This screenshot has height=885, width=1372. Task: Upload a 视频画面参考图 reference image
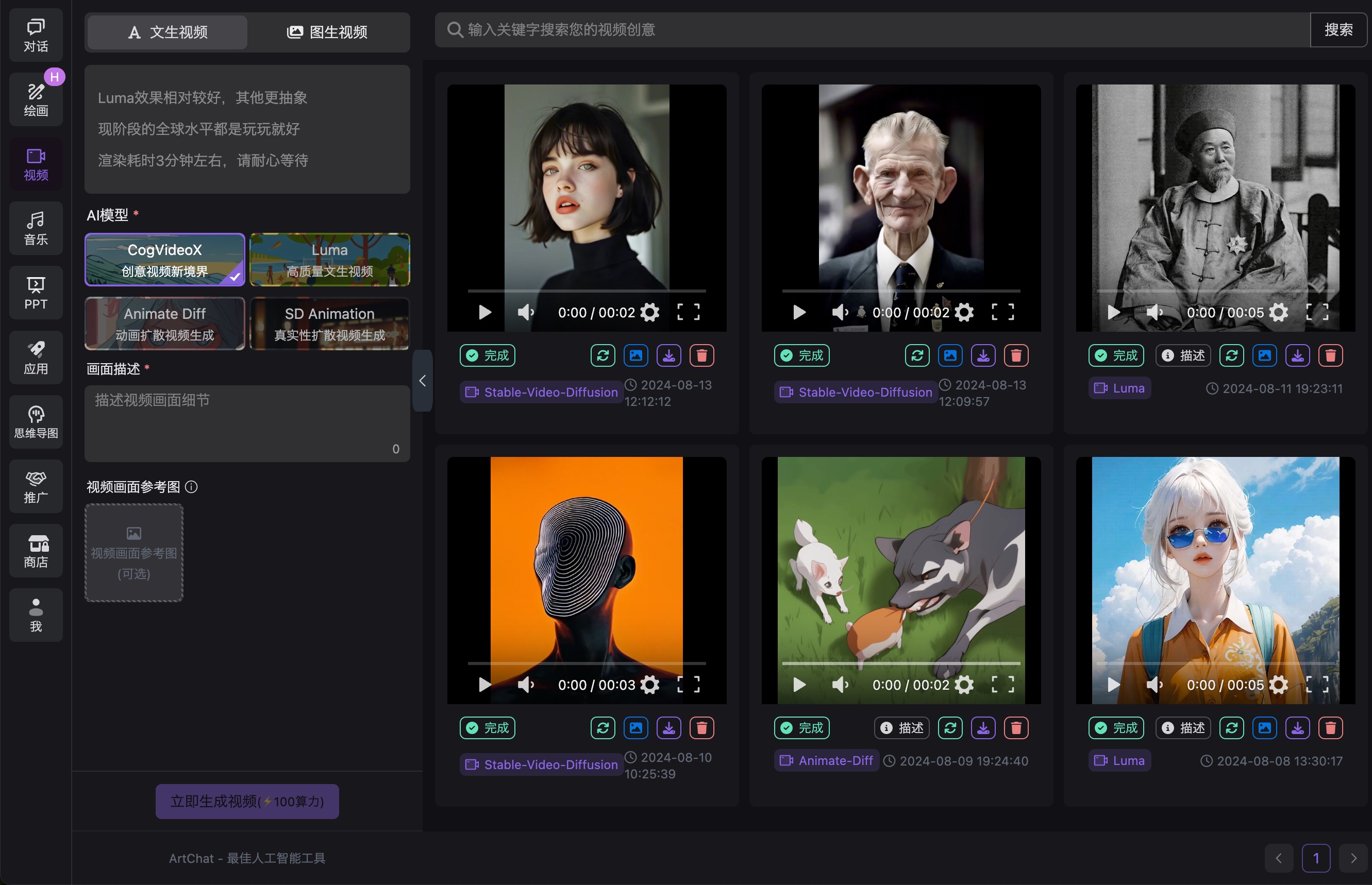click(x=134, y=553)
